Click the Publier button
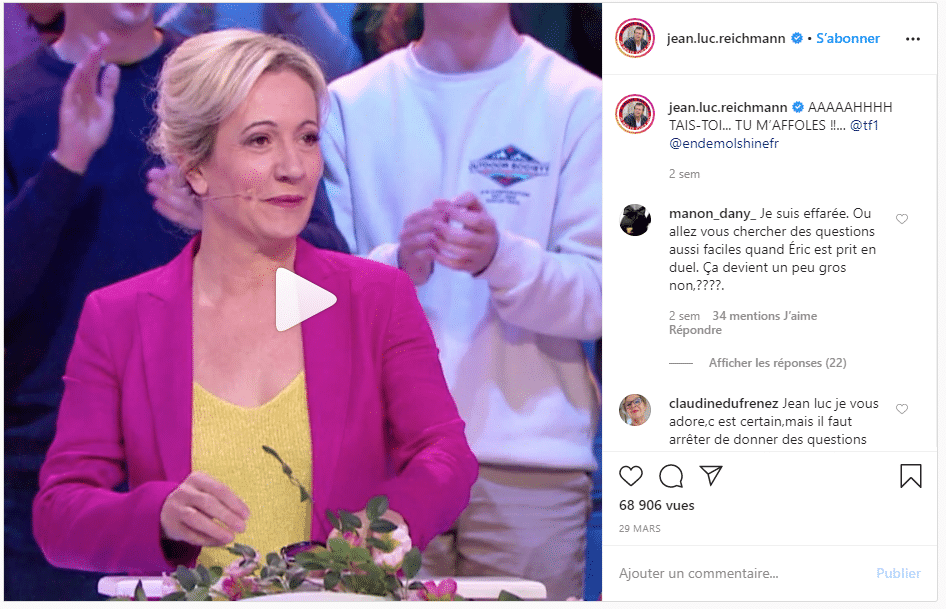This screenshot has width=946, height=609. tap(898, 573)
